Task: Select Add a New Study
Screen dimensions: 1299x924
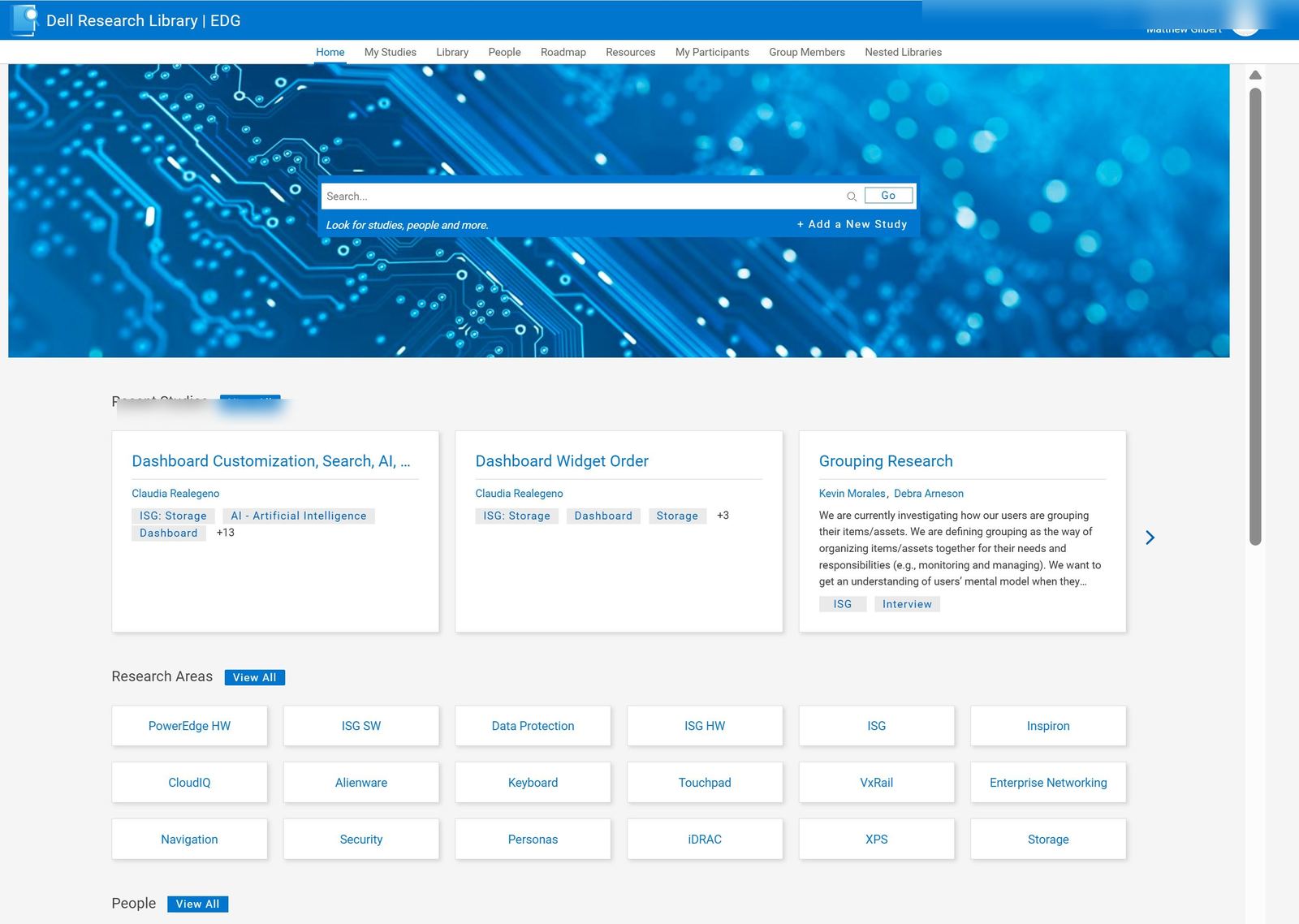Action: coord(852,224)
